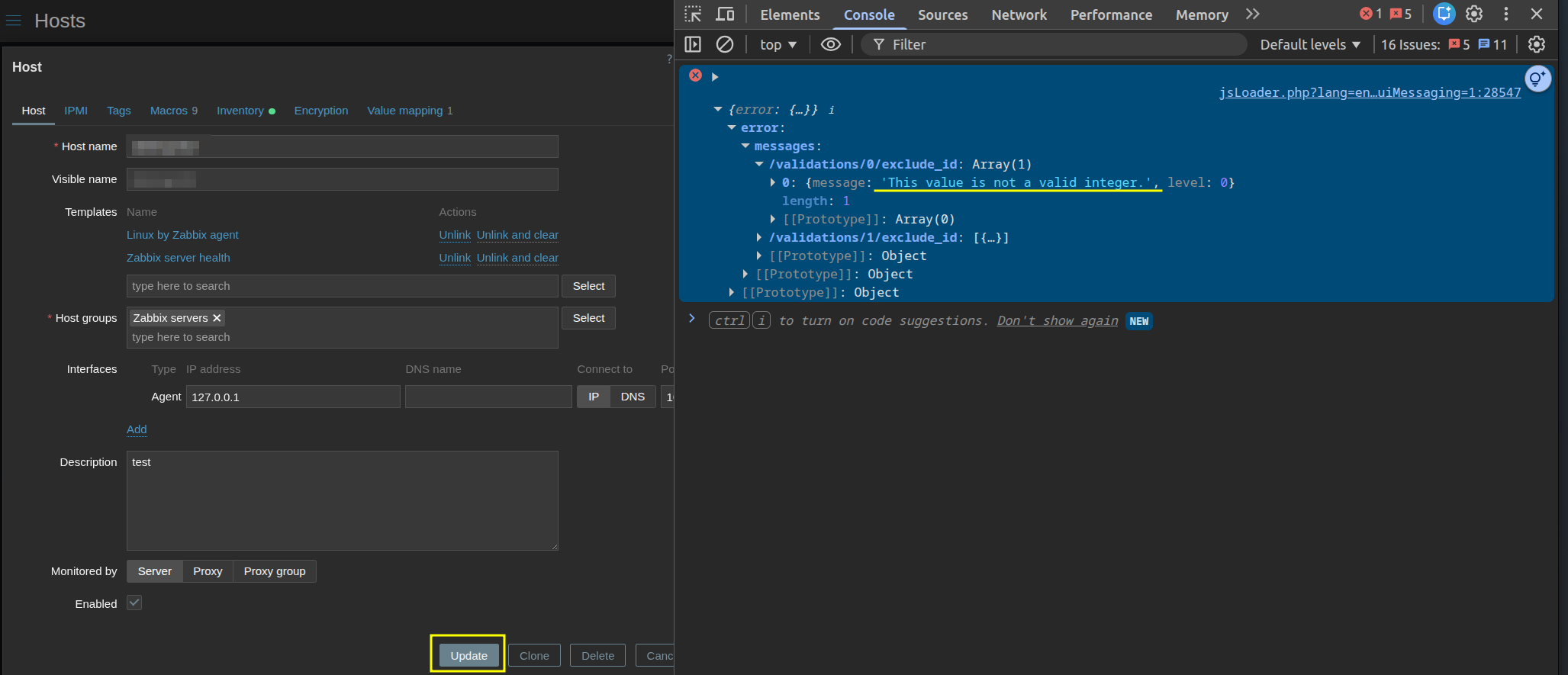Toggle the device toolbar icon

click(724, 14)
